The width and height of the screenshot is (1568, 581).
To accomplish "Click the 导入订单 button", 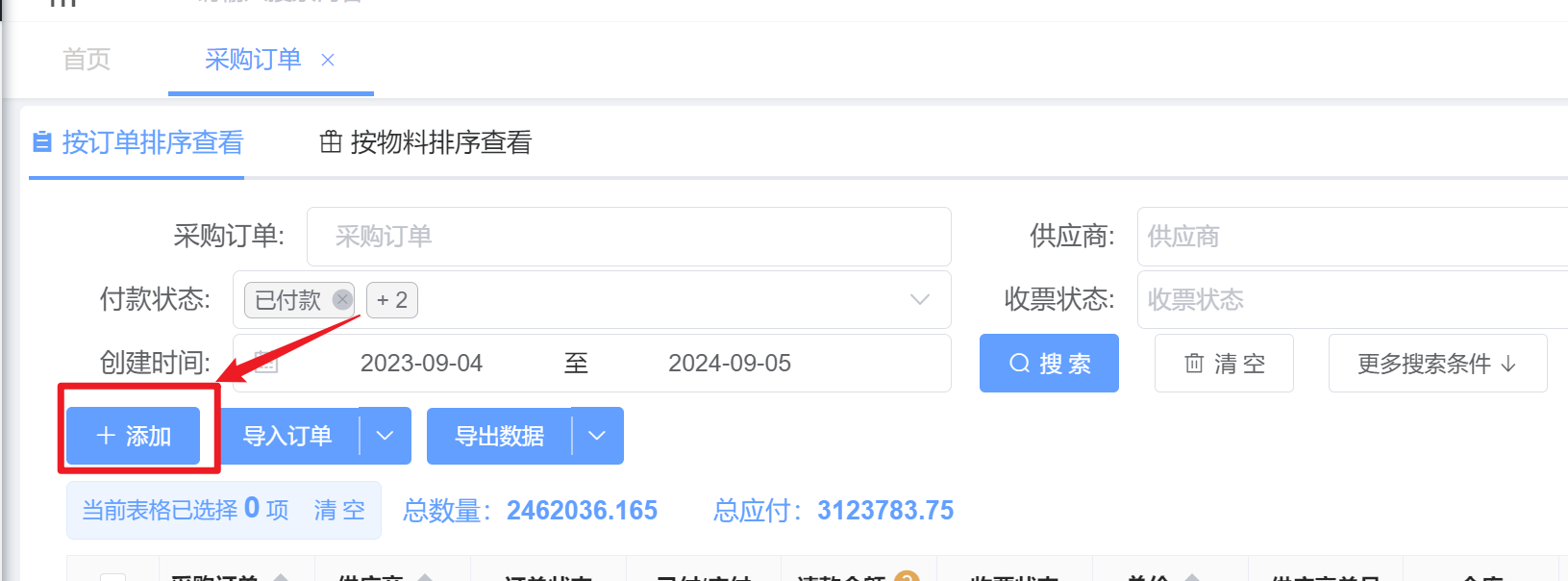I will point(288,436).
